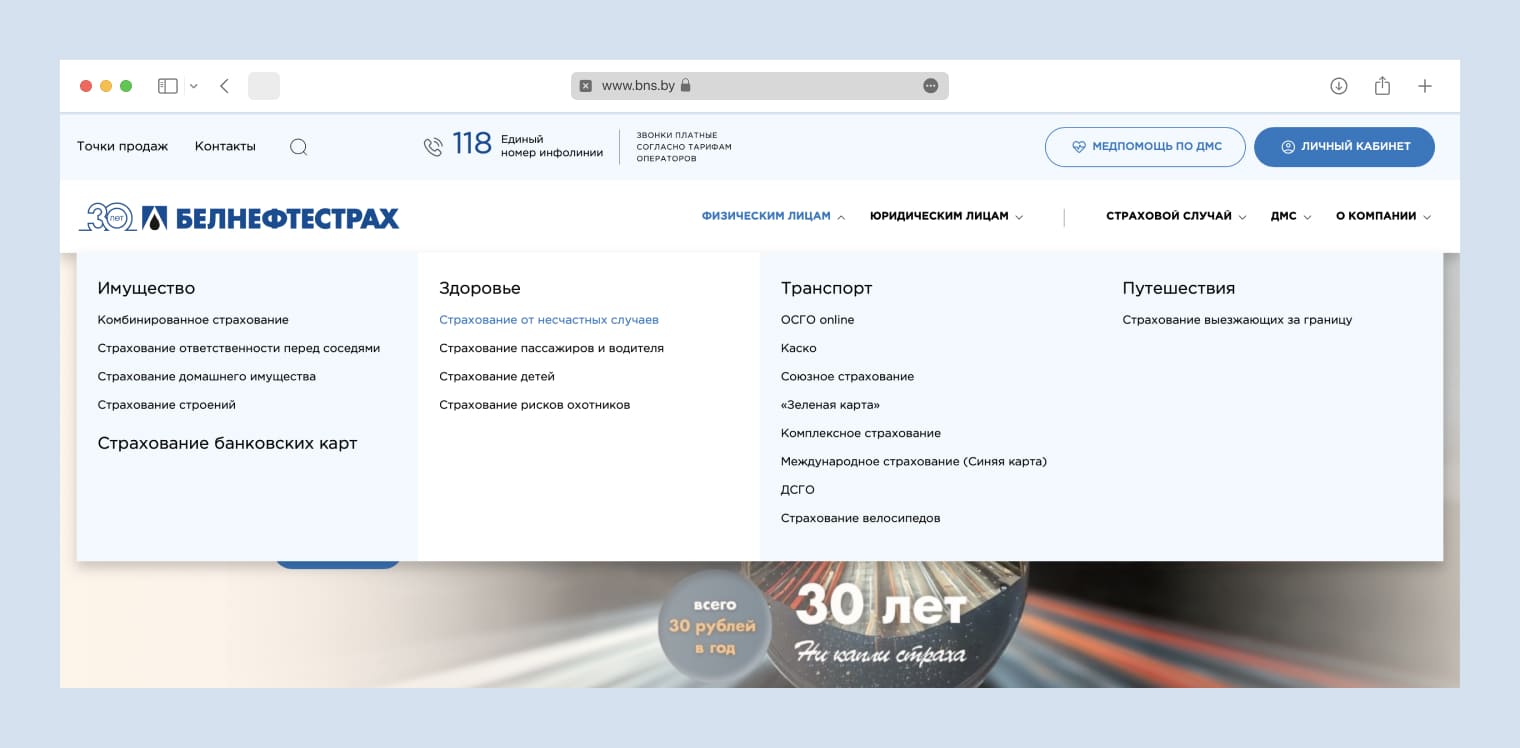
Task: Open Страхование детей
Action: pyautogui.click(x=497, y=377)
